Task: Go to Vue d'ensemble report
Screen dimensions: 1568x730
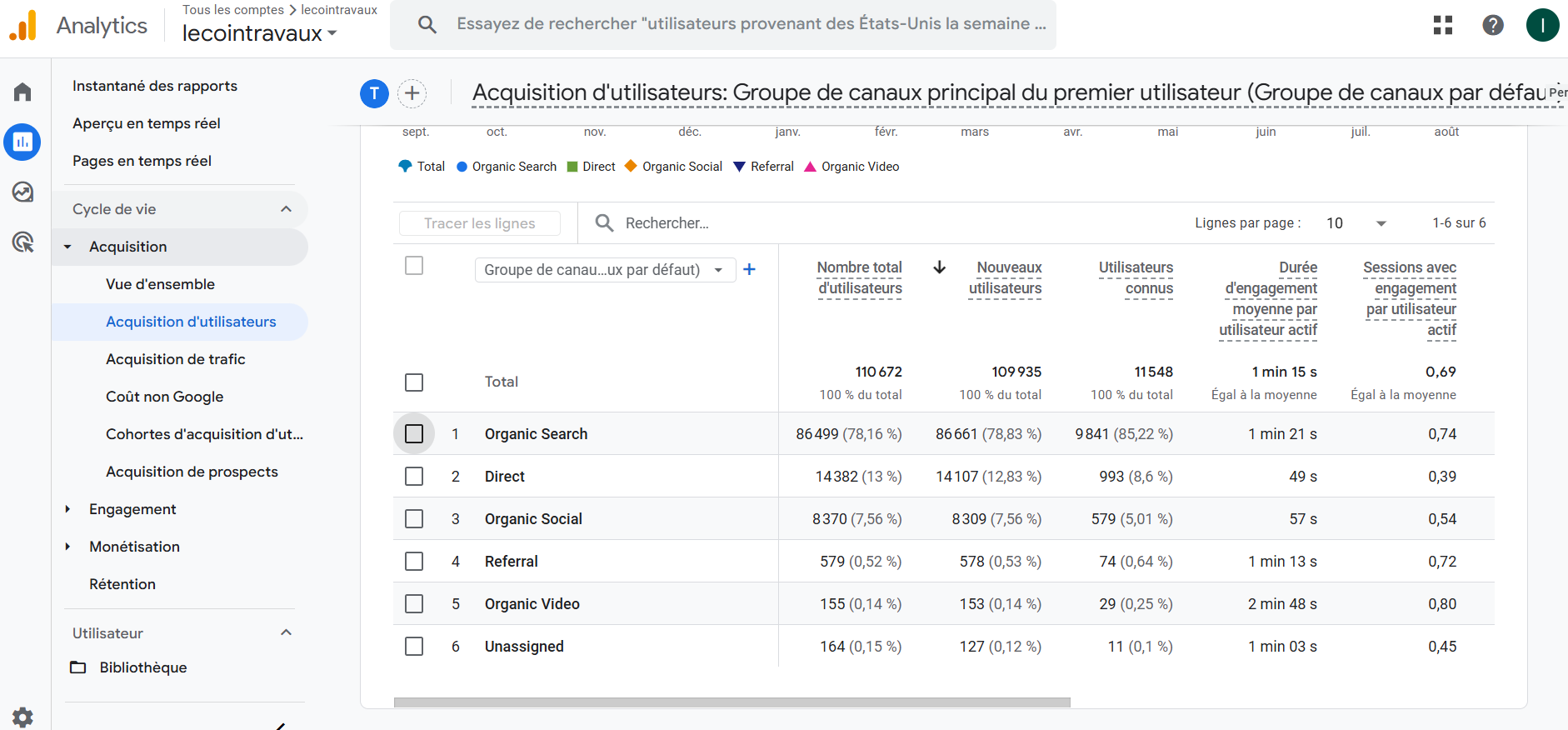Action: (x=160, y=284)
